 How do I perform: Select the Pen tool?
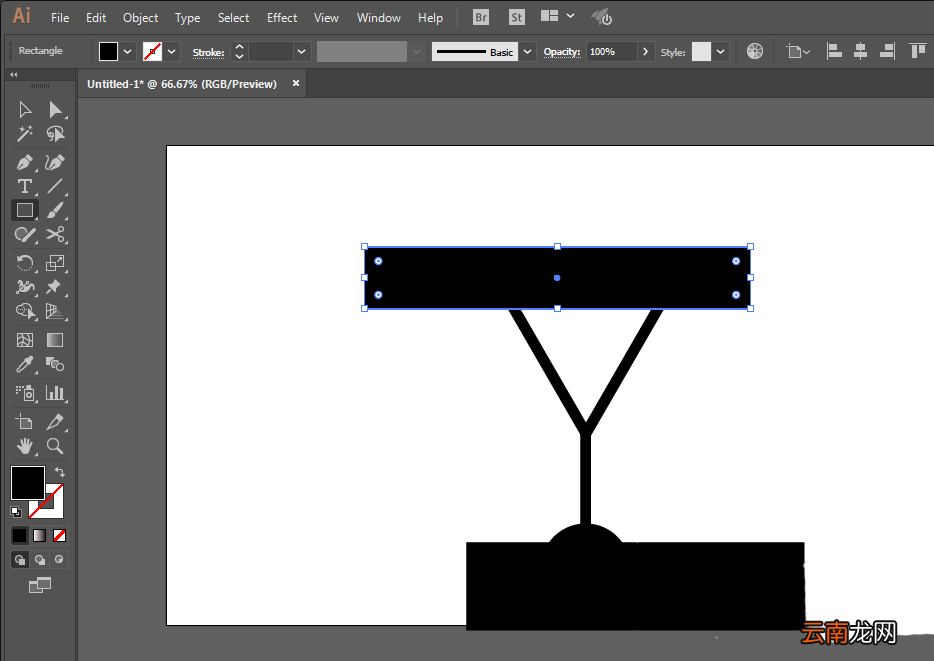point(25,162)
